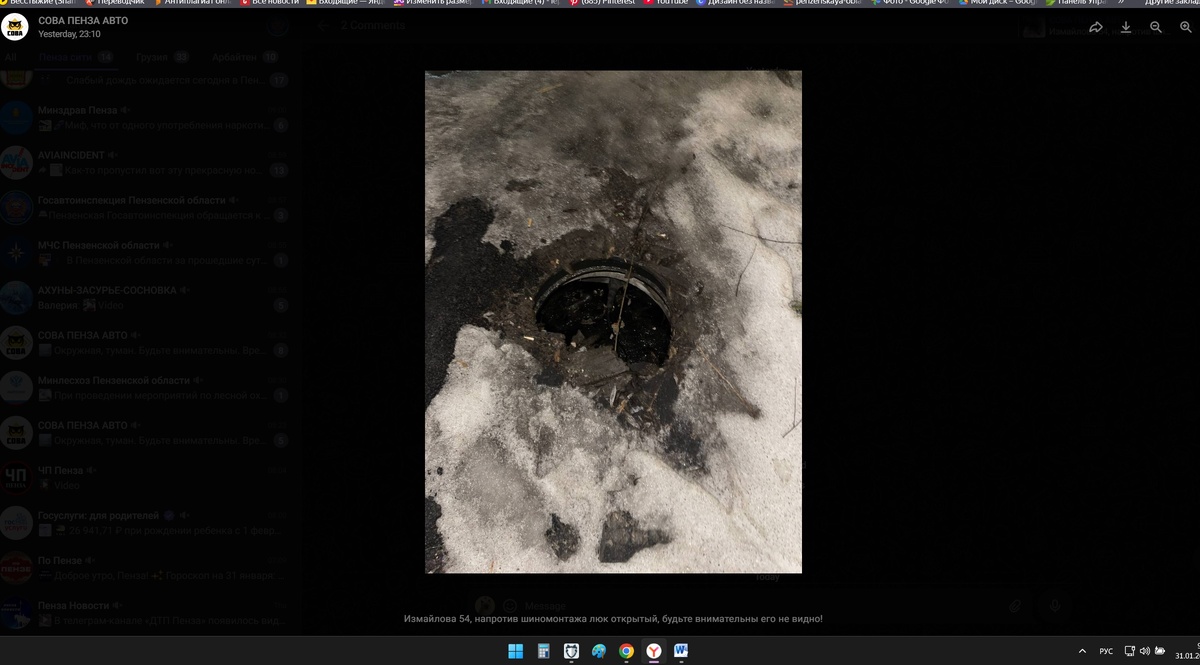Viewport: 1200px width, 665px height.
Task: Open Yandex Browser from the taskbar
Action: (653, 651)
